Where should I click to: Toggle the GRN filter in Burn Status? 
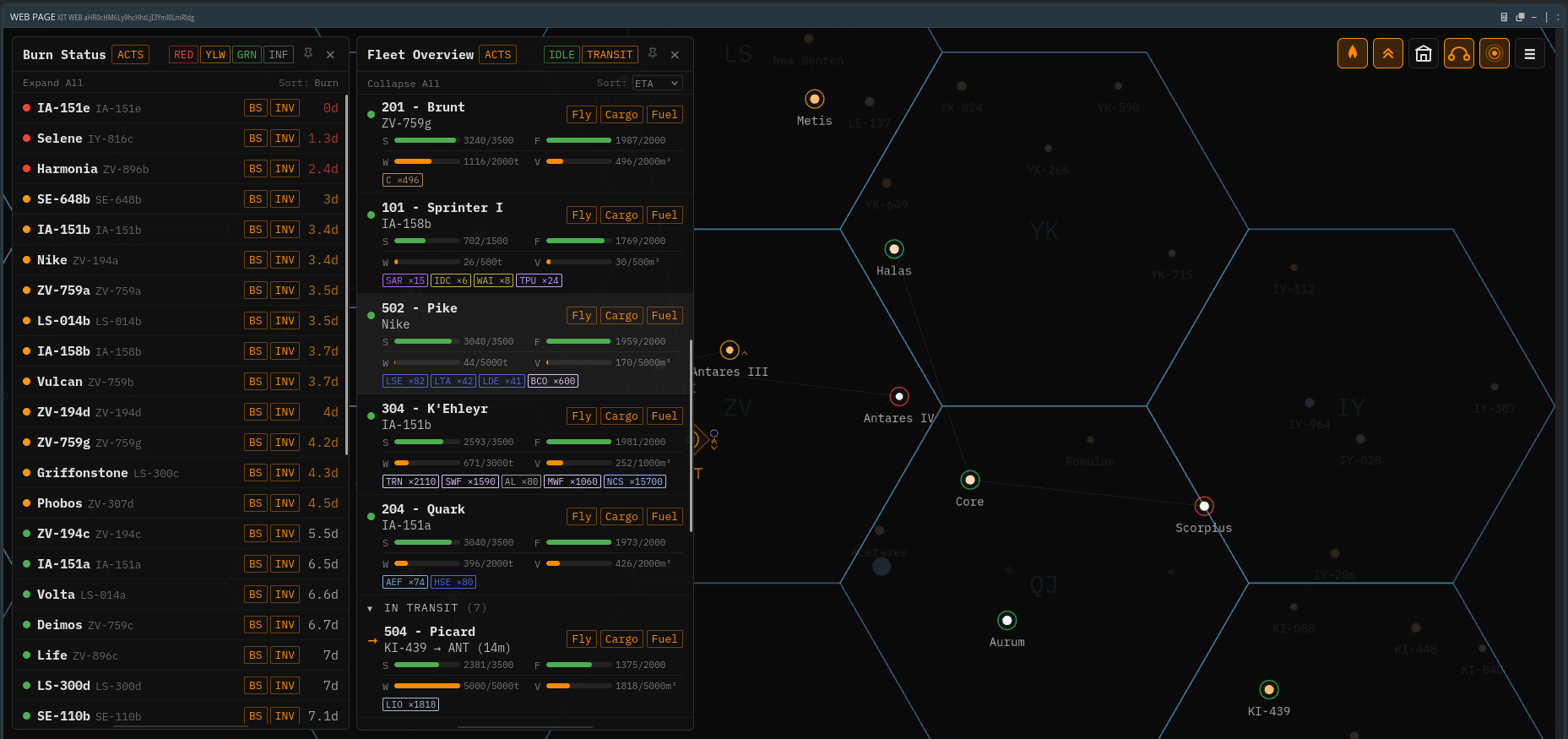247,54
